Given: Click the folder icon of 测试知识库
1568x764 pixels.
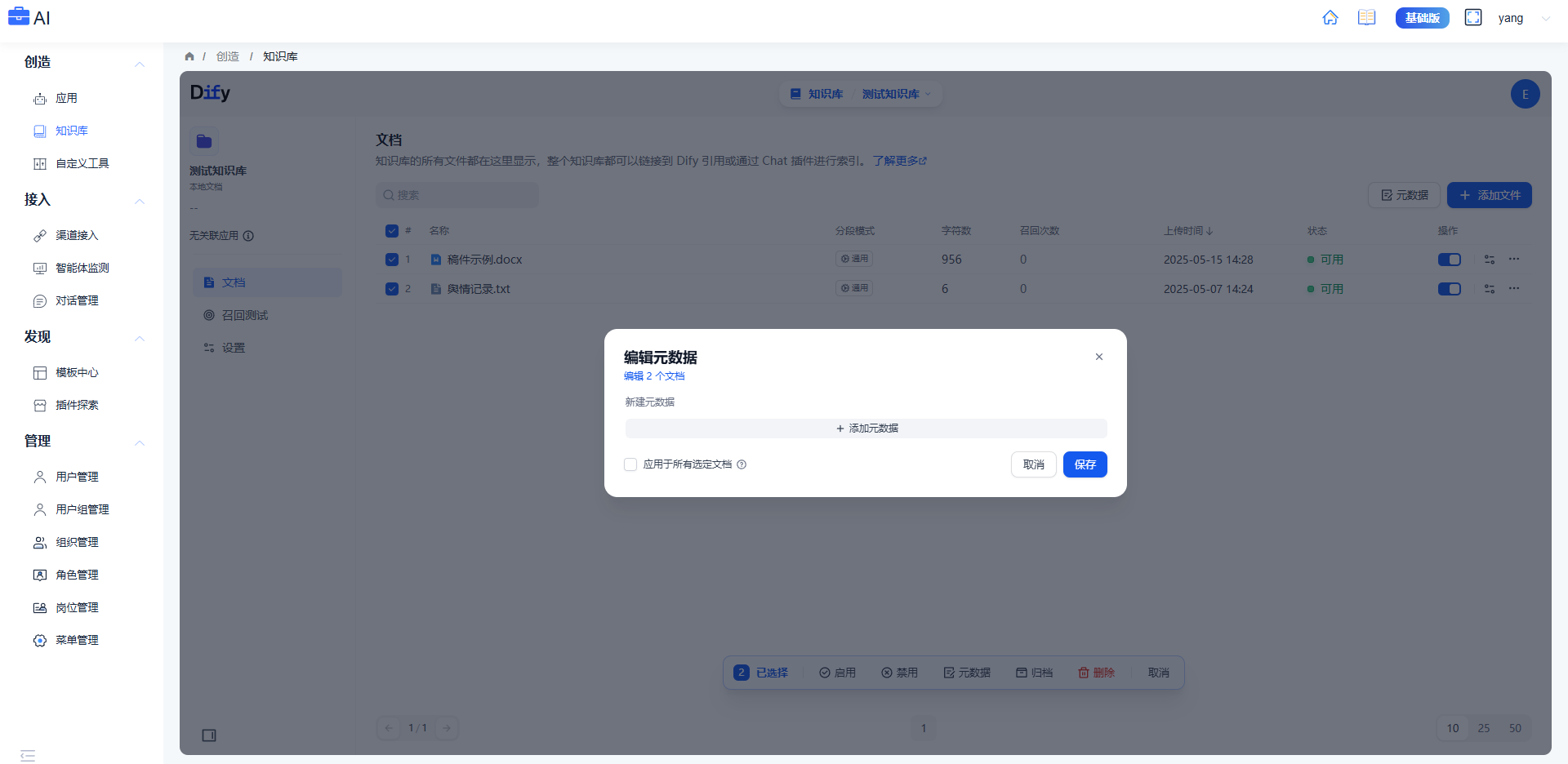Looking at the screenshot, I should (204, 141).
